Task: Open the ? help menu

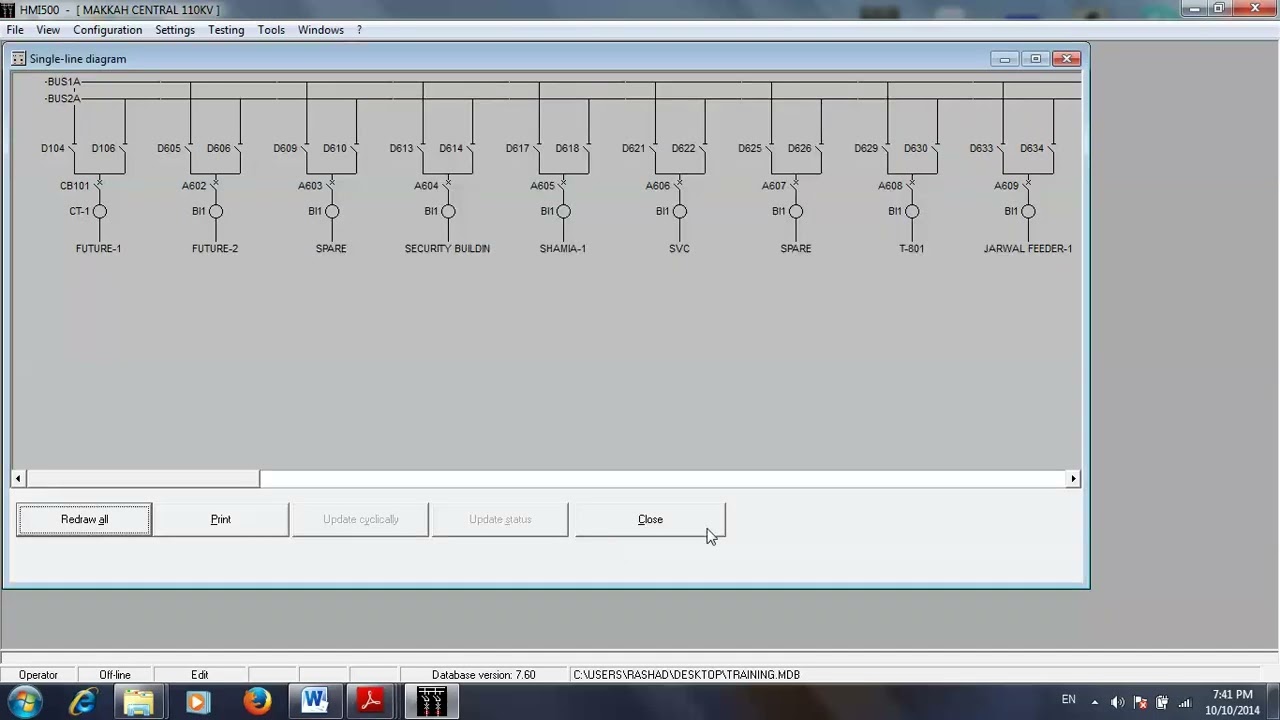Action: (359, 30)
